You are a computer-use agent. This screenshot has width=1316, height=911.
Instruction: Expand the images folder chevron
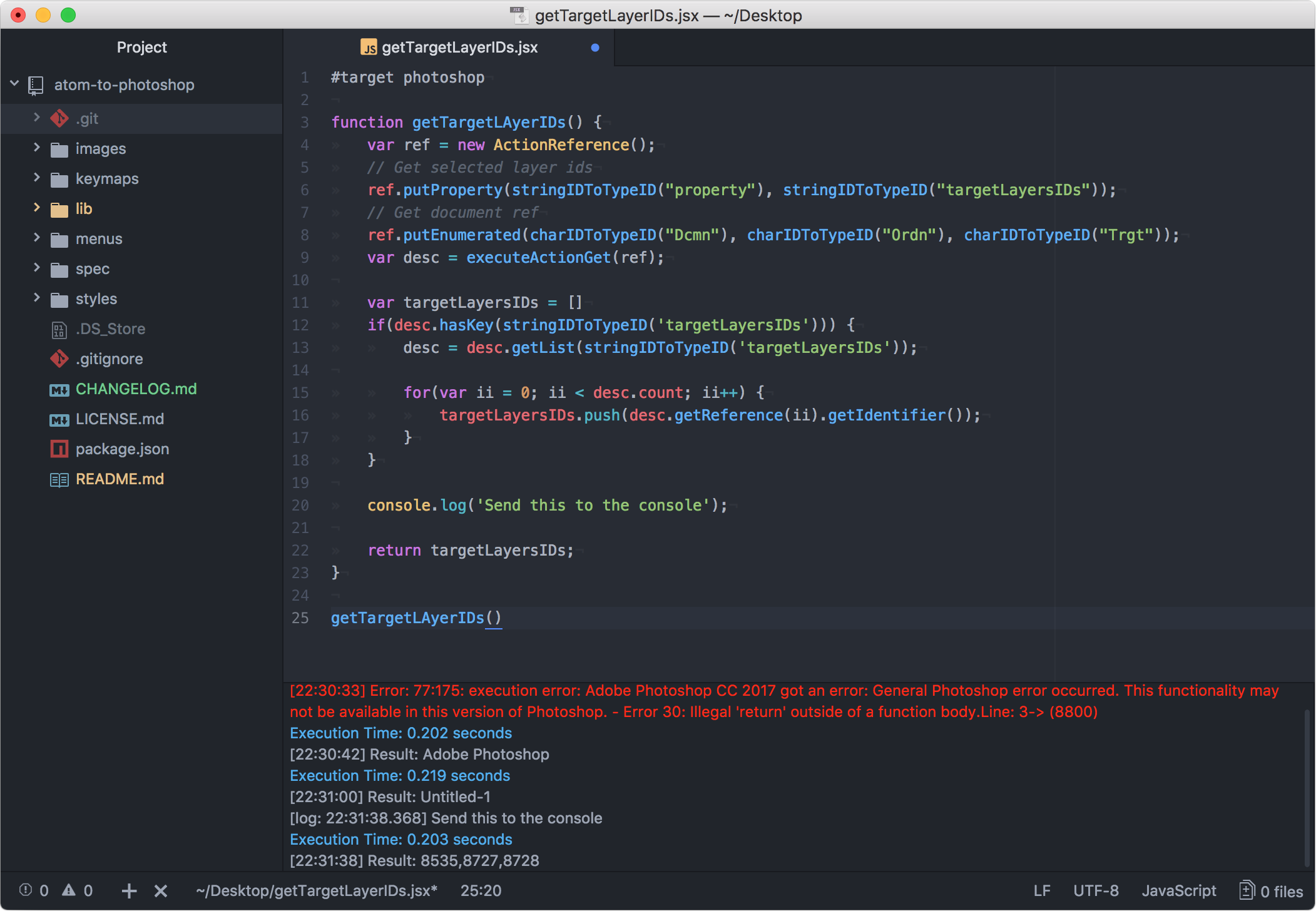pyautogui.click(x=36, y=147)
